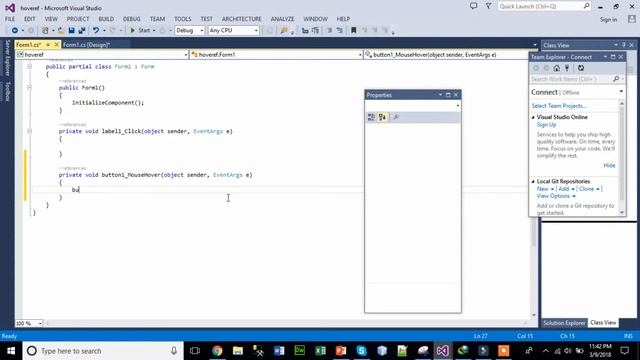
Task: Open the feedback speech bubble icon
Action: 473,6
